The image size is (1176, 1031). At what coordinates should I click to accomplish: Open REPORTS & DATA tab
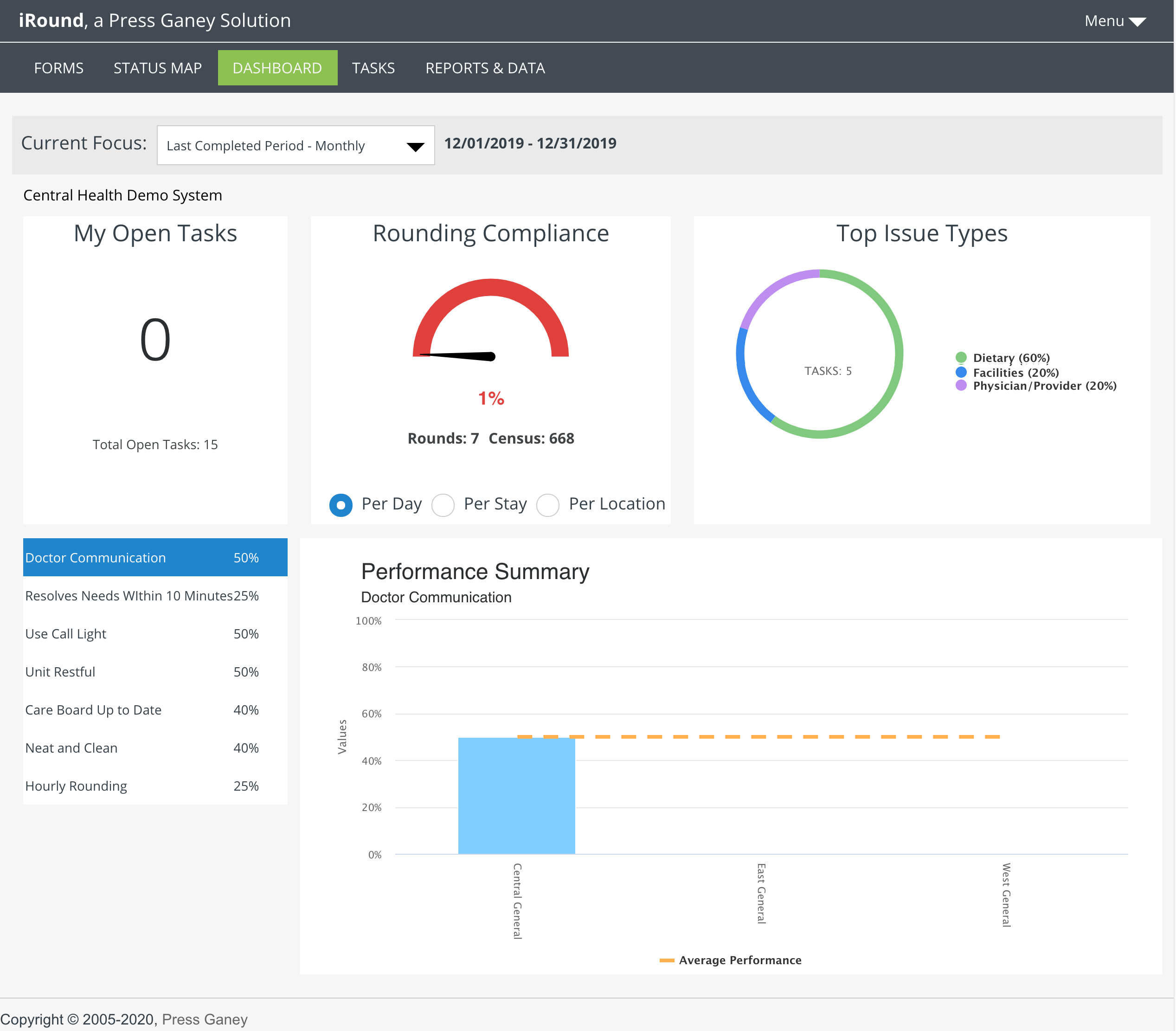click(485, 68)
